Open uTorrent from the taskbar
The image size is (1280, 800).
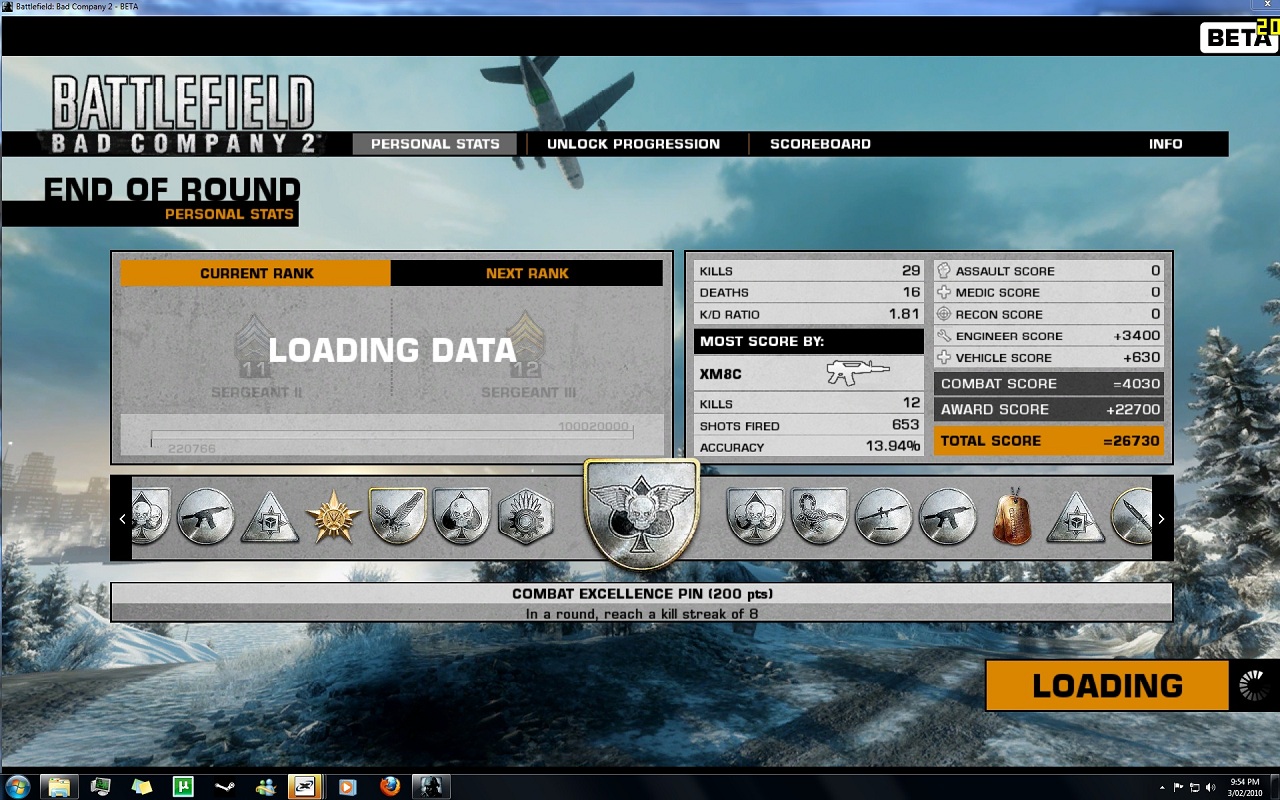(183, 786)
